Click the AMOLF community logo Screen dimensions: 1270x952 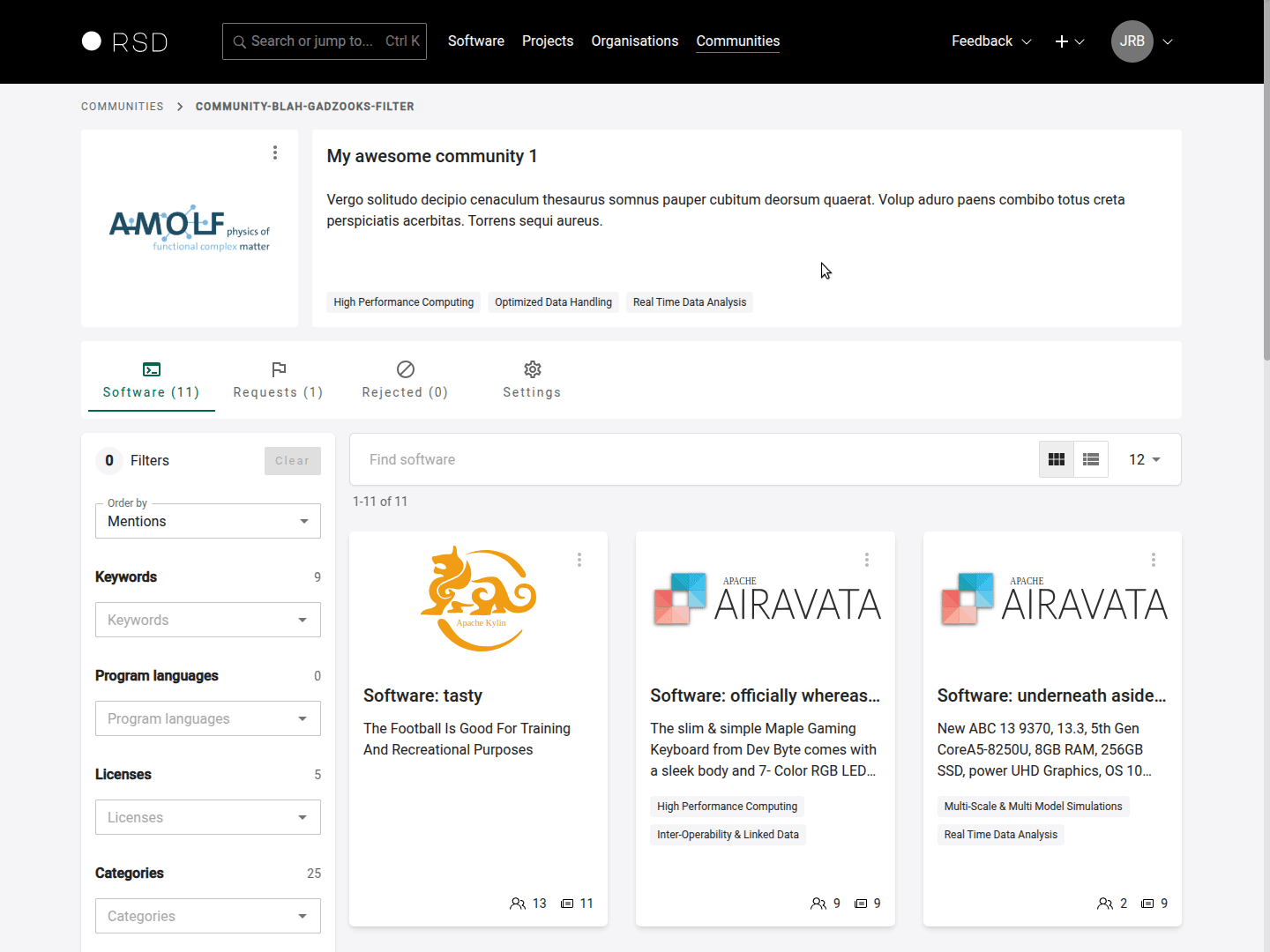point(190,229)
